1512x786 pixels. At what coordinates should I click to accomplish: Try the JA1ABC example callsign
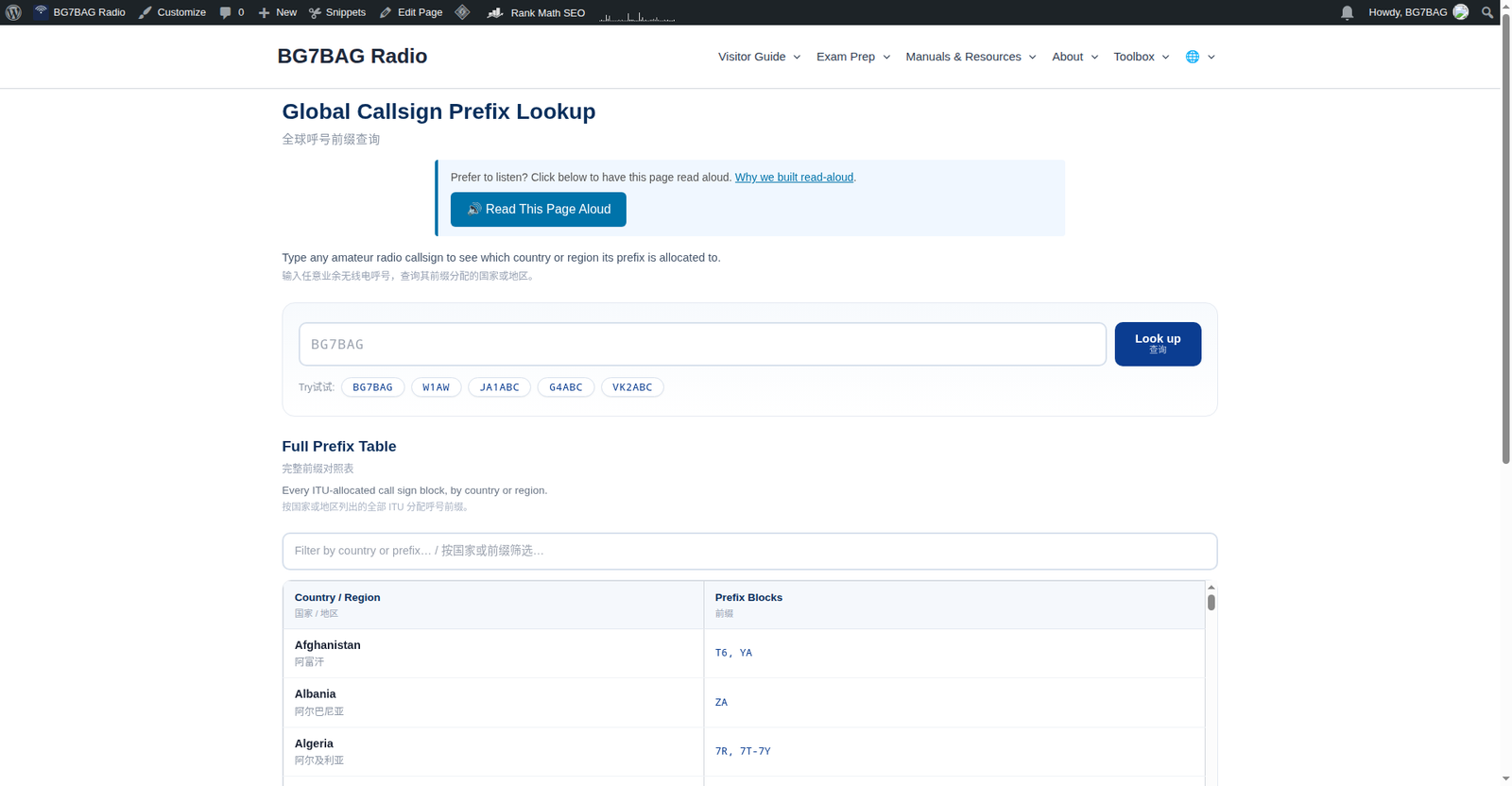500,387
